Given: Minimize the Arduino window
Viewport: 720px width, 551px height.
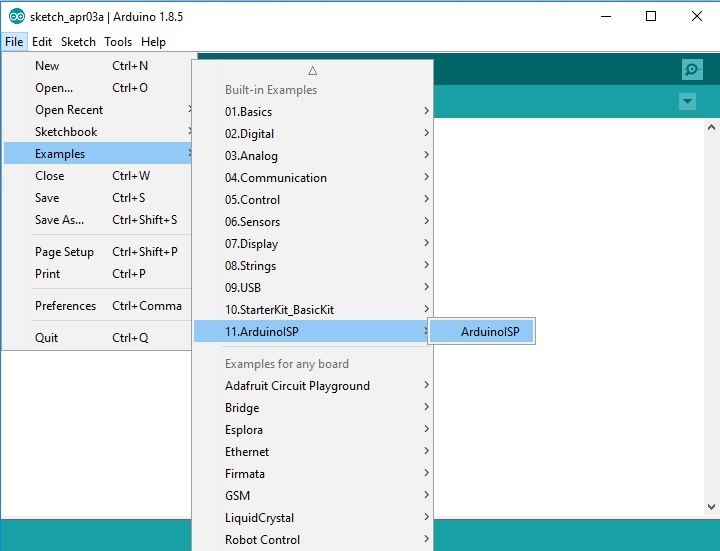Looking at the screenshot, I should click(x=606, y=17).
